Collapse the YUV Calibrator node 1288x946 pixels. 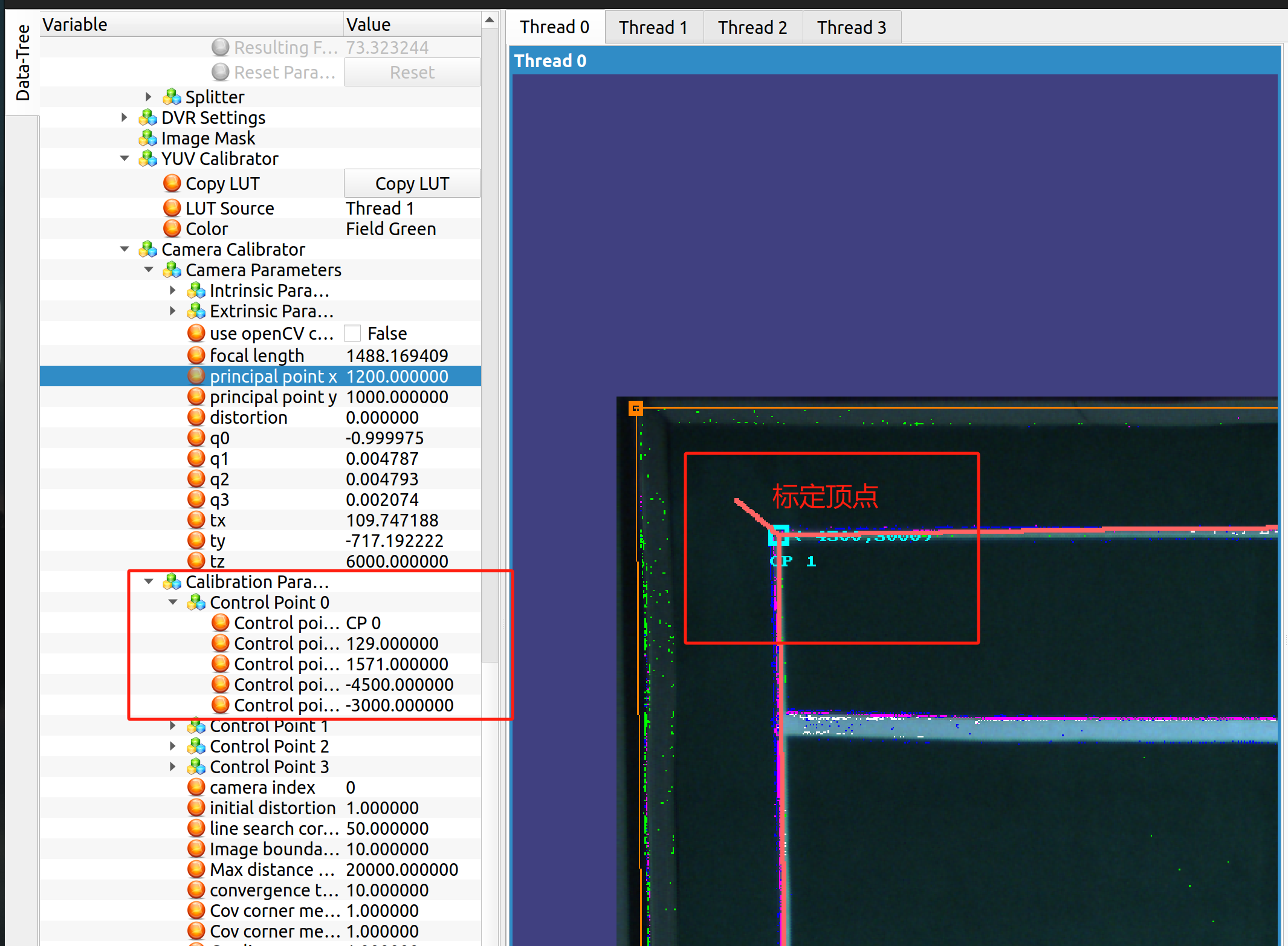125,158
